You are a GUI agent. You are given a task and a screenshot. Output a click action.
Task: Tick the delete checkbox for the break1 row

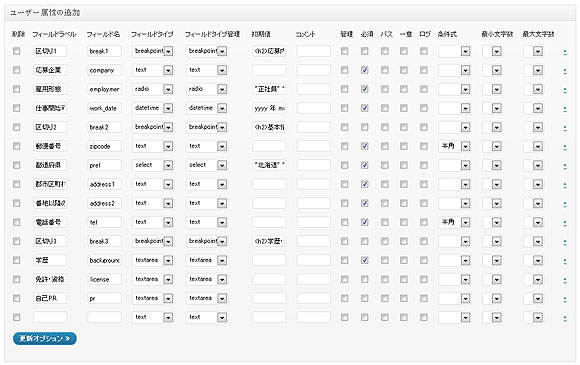16,51
